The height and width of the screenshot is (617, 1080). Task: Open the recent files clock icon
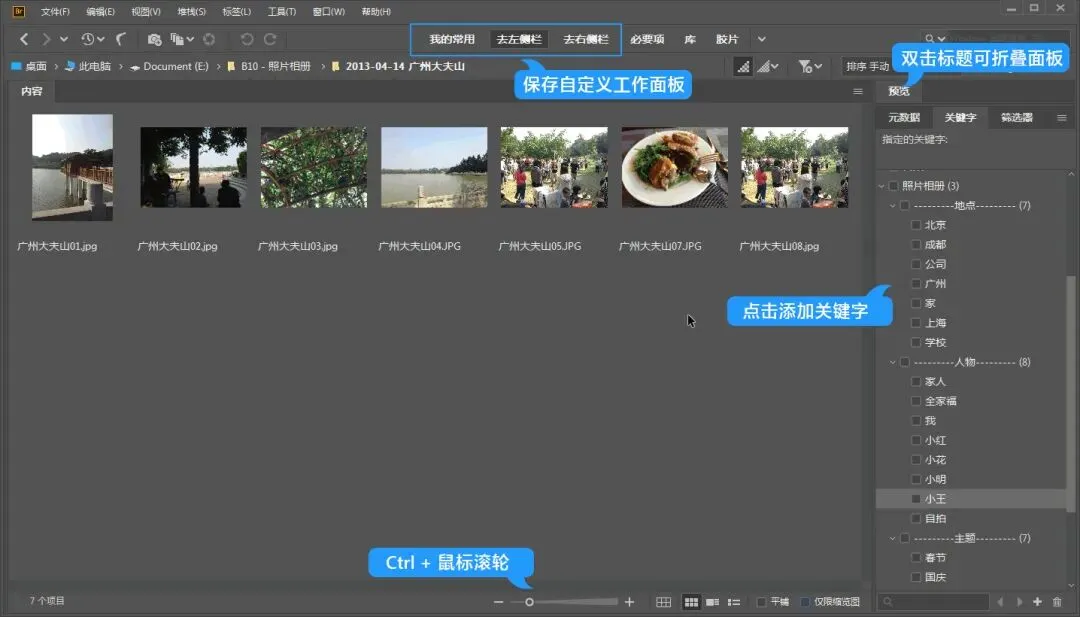coord(87,39)
